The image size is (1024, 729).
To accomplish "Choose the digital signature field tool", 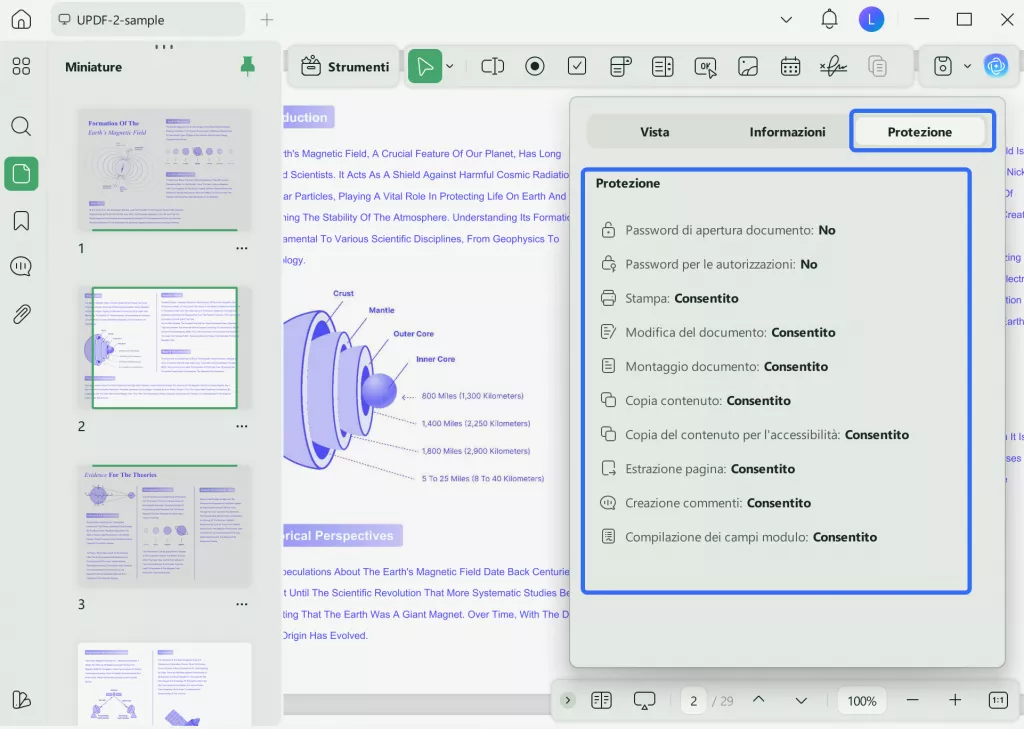I will [833, 67].
